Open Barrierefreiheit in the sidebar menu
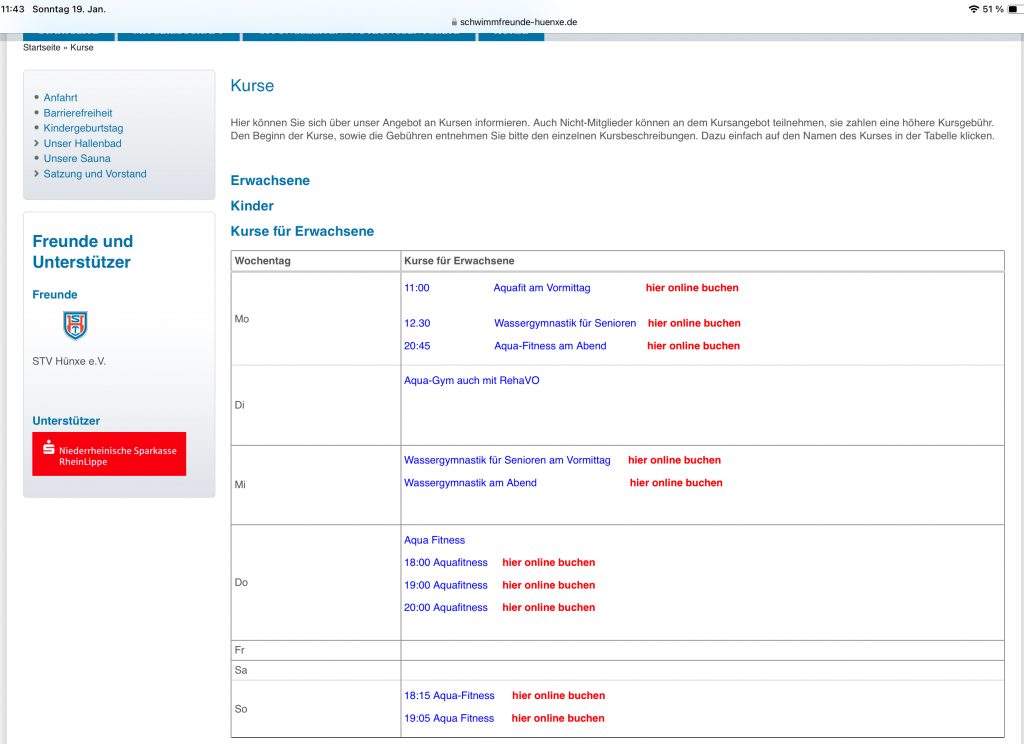The height and width of the screenshot is (744, 1024). click(78, 113)
